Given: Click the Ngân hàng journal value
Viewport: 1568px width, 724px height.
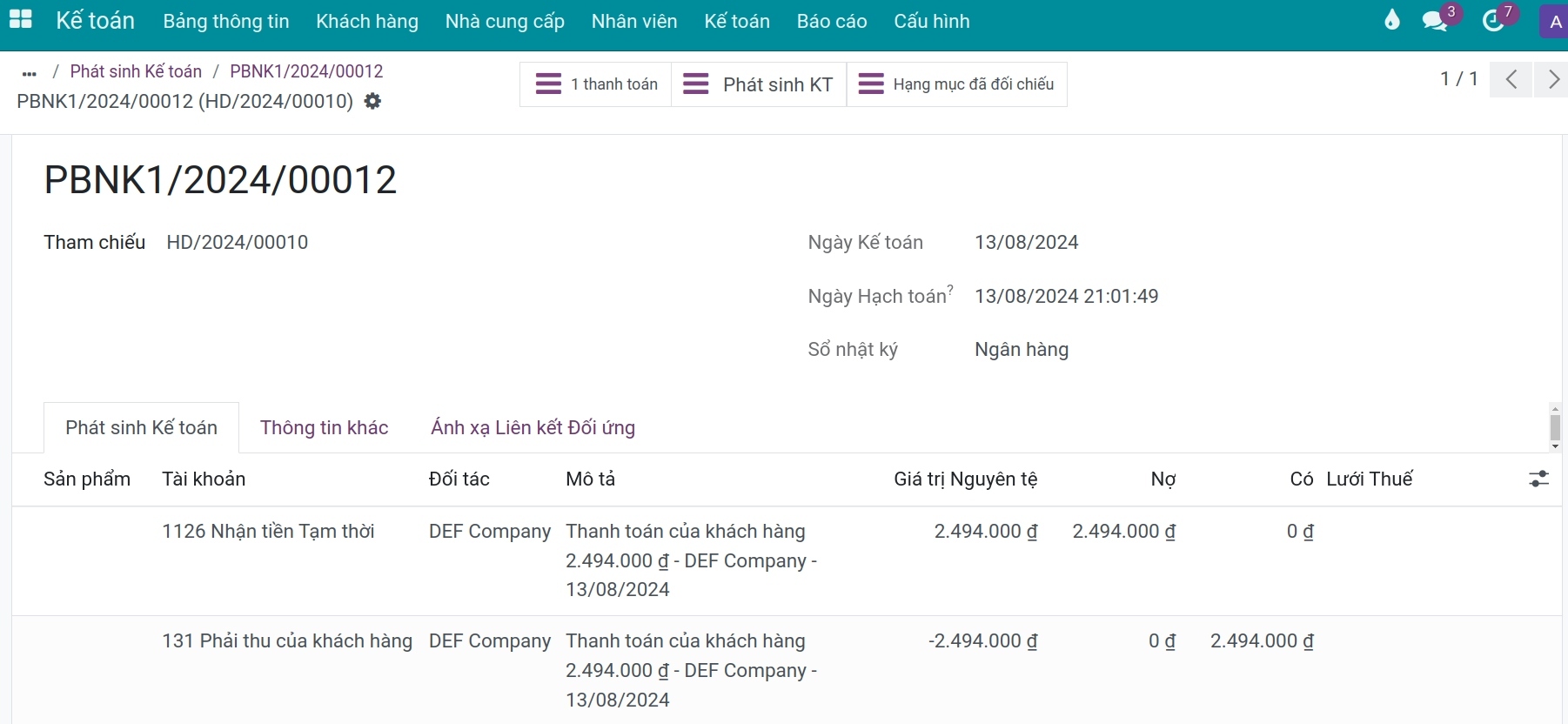Looking at the screenshot, I should click(x=1022, y=350).
